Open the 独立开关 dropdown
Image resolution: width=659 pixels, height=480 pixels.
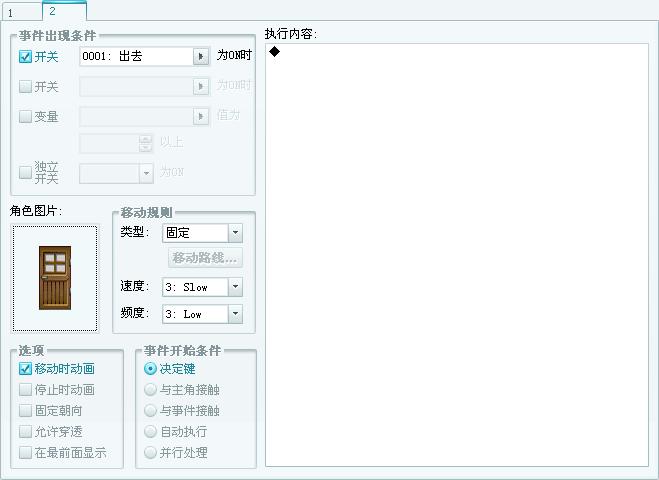[x=146, y=173]
